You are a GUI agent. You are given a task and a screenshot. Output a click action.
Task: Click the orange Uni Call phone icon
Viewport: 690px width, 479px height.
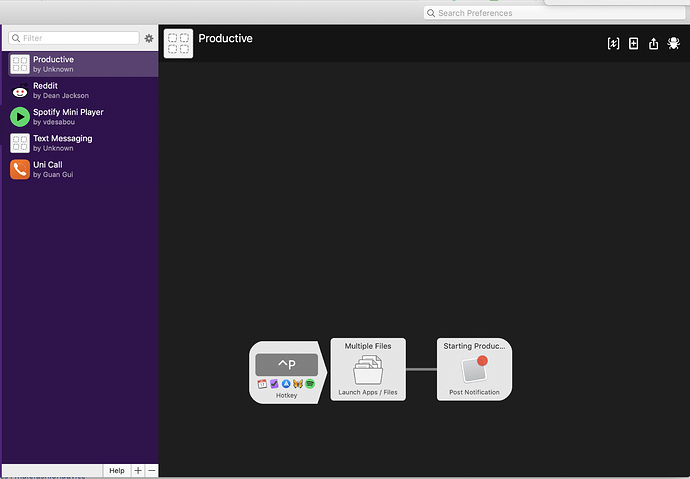pos(20,170)
